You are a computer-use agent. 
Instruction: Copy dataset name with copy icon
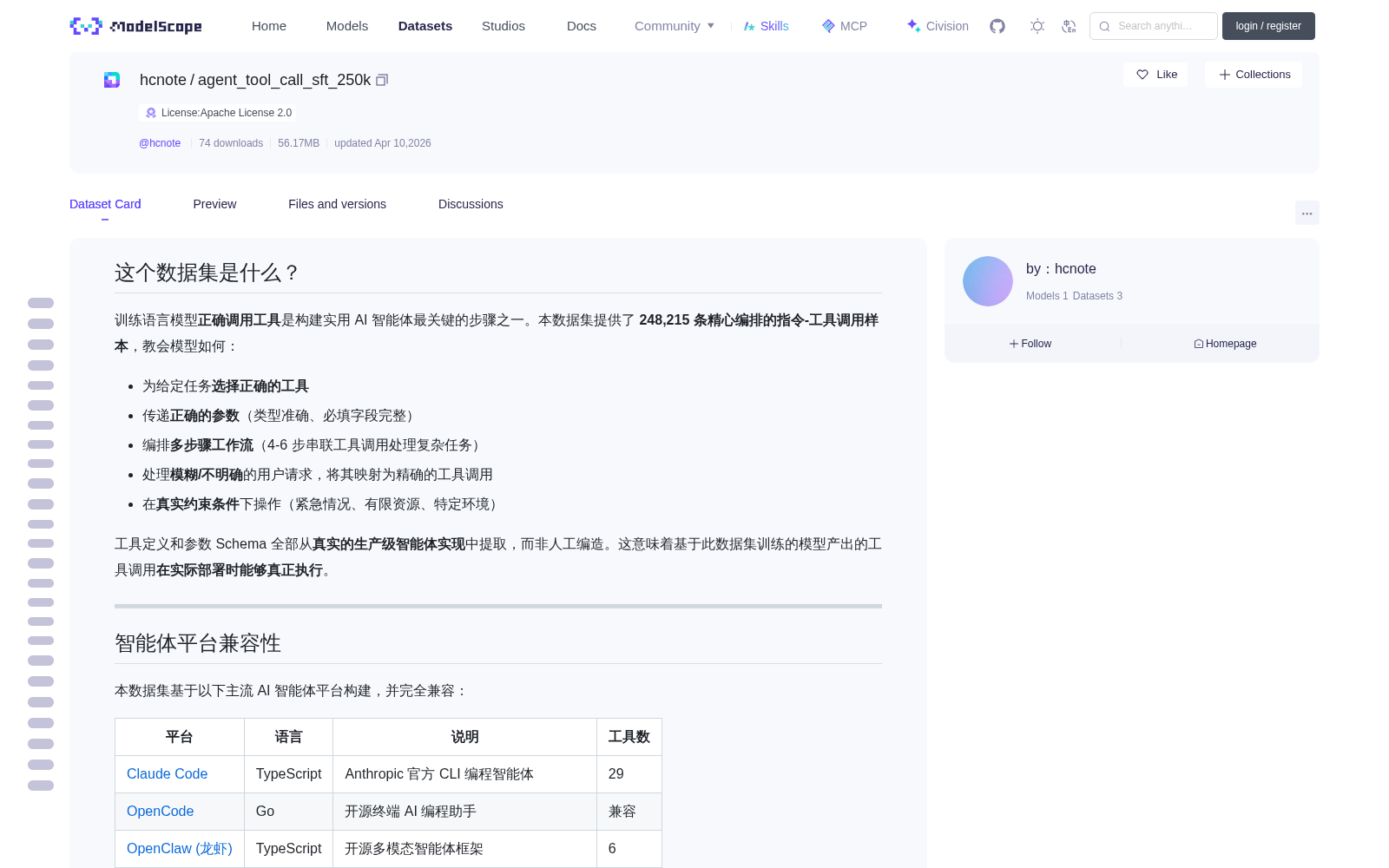382,80
